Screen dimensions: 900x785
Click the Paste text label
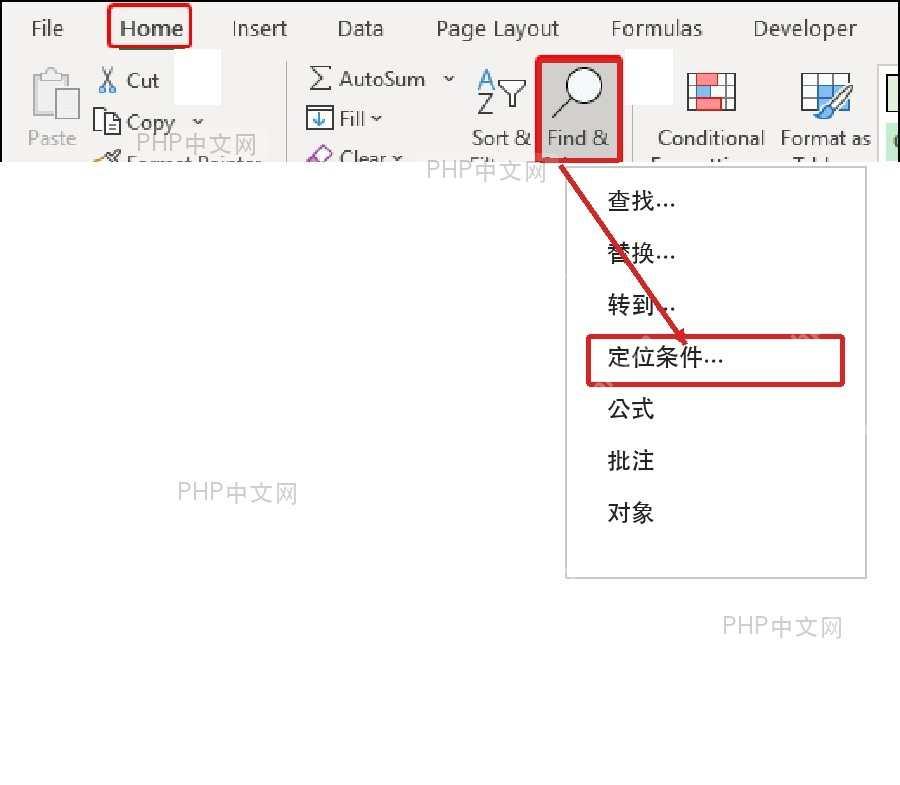pyautogui.click(x=52, y=138)
